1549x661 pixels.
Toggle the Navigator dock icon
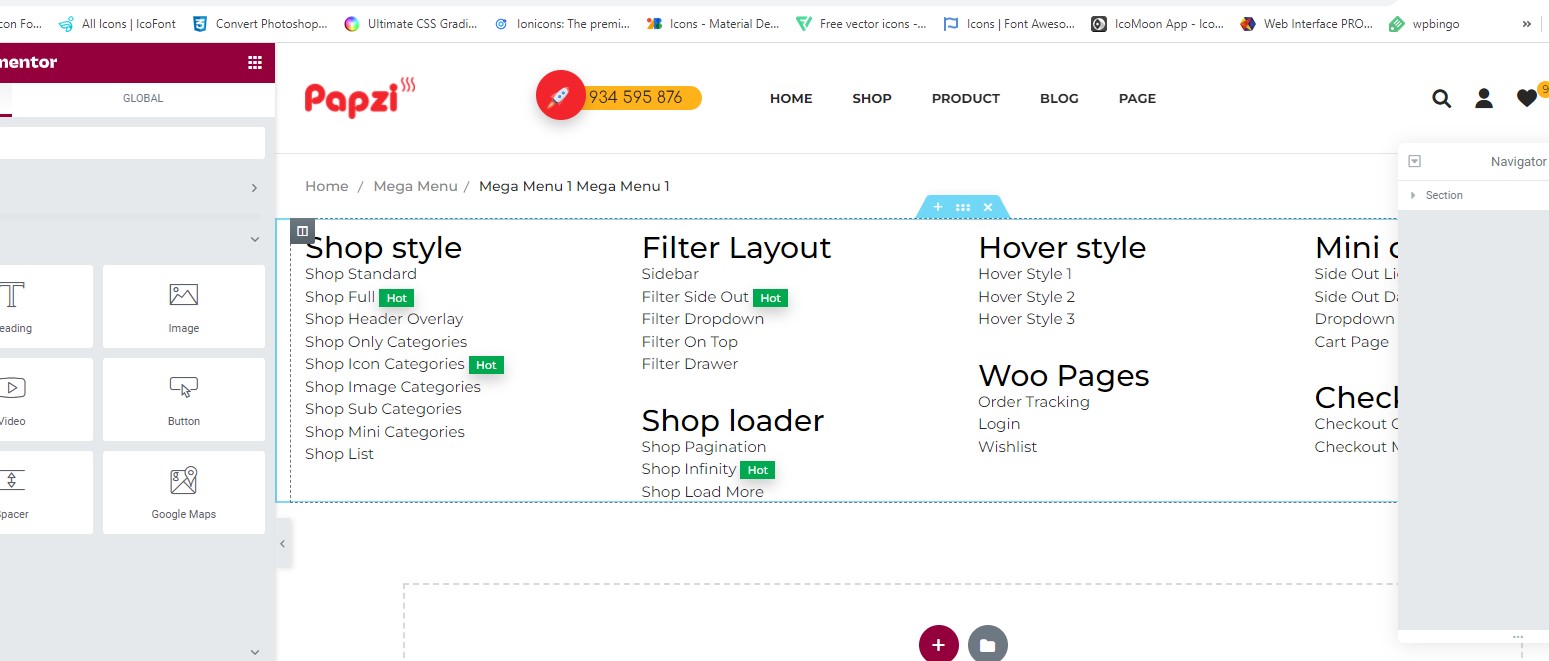tap(1414, 162)
